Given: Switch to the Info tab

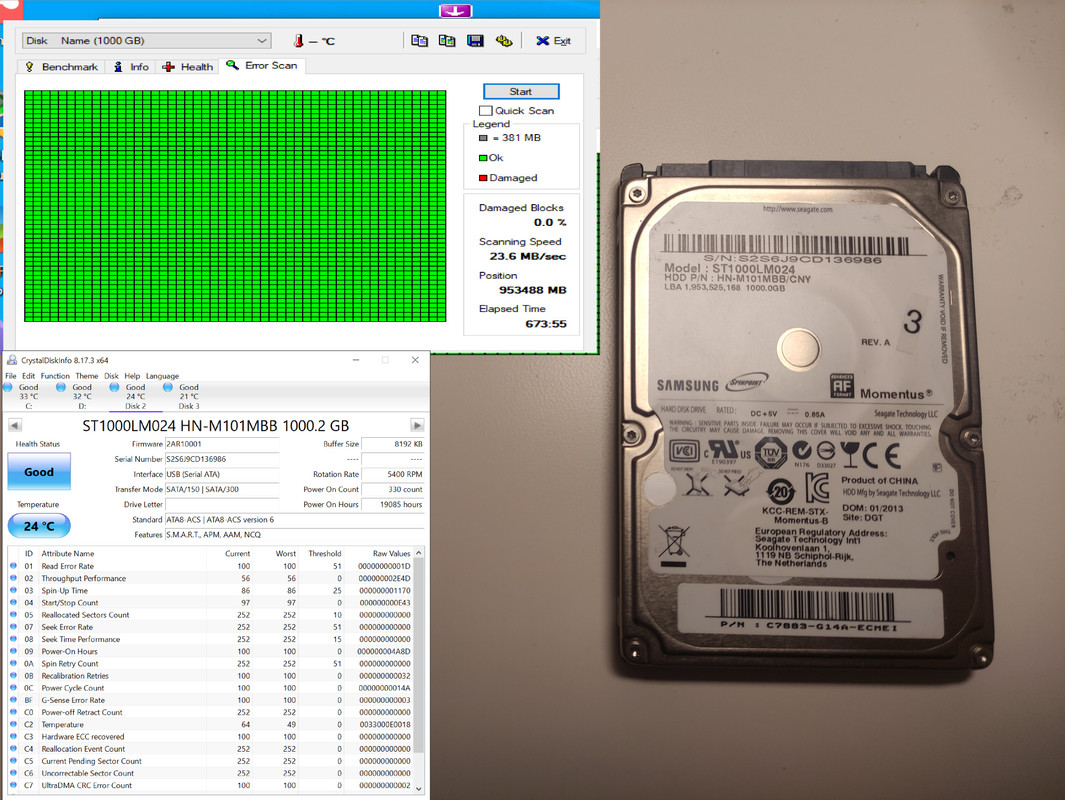Looking at the screenshot, I should click(x=132, y=67).
